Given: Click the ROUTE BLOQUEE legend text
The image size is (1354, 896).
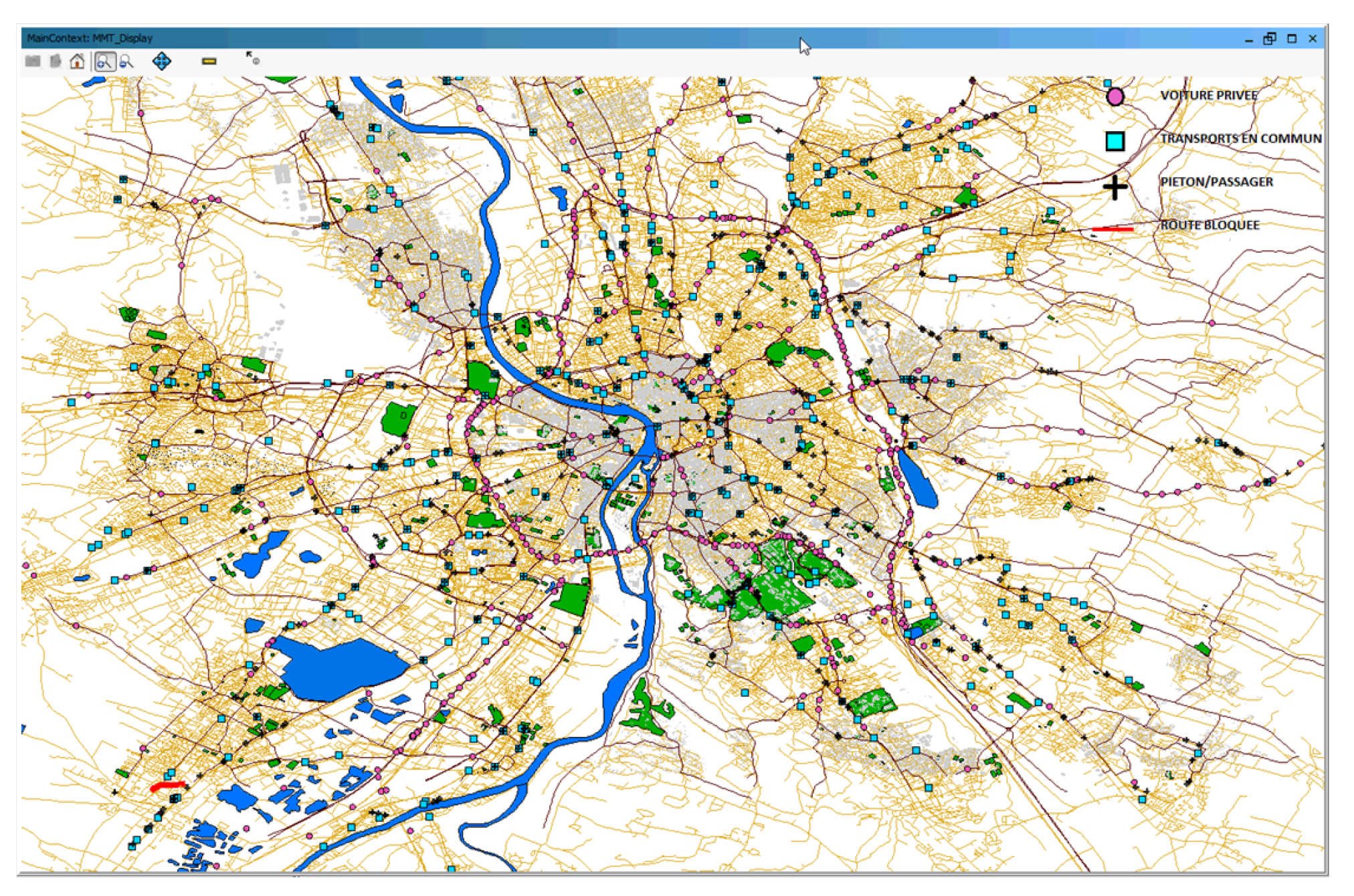Looking at the screenshot, I should [x=1210, y=225].
